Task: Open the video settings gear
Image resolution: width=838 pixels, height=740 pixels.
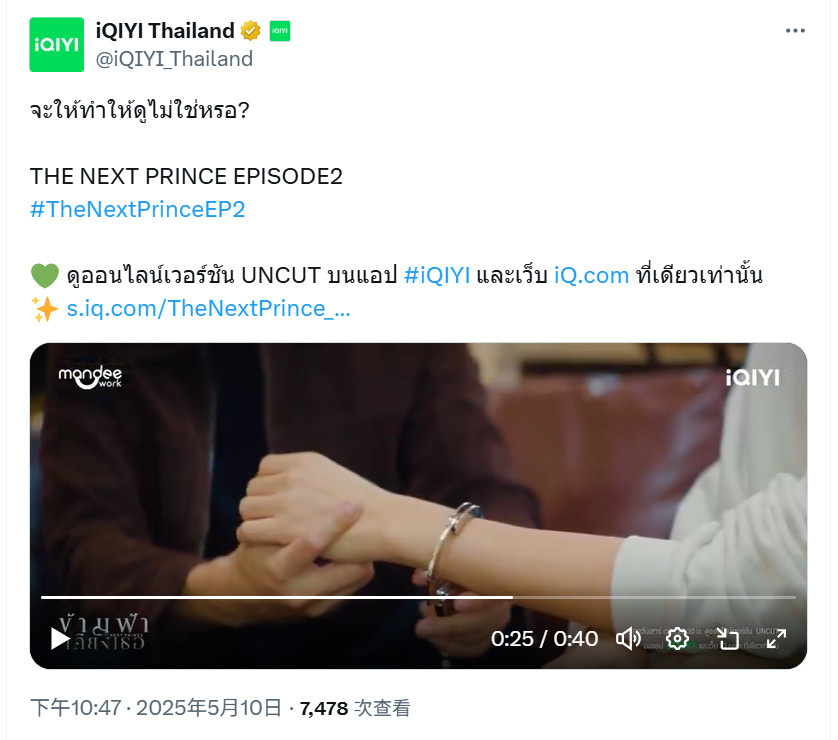Action: 677,638
